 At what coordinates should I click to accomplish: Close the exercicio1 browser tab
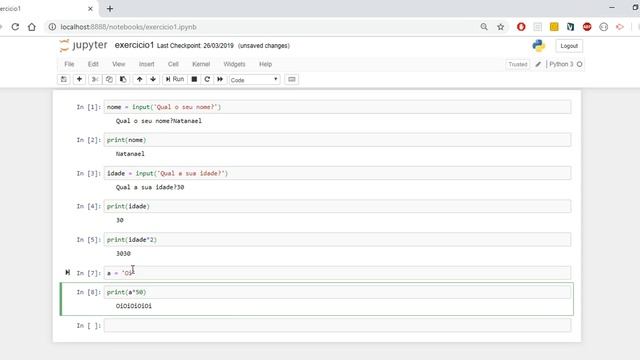coord(90,9)
